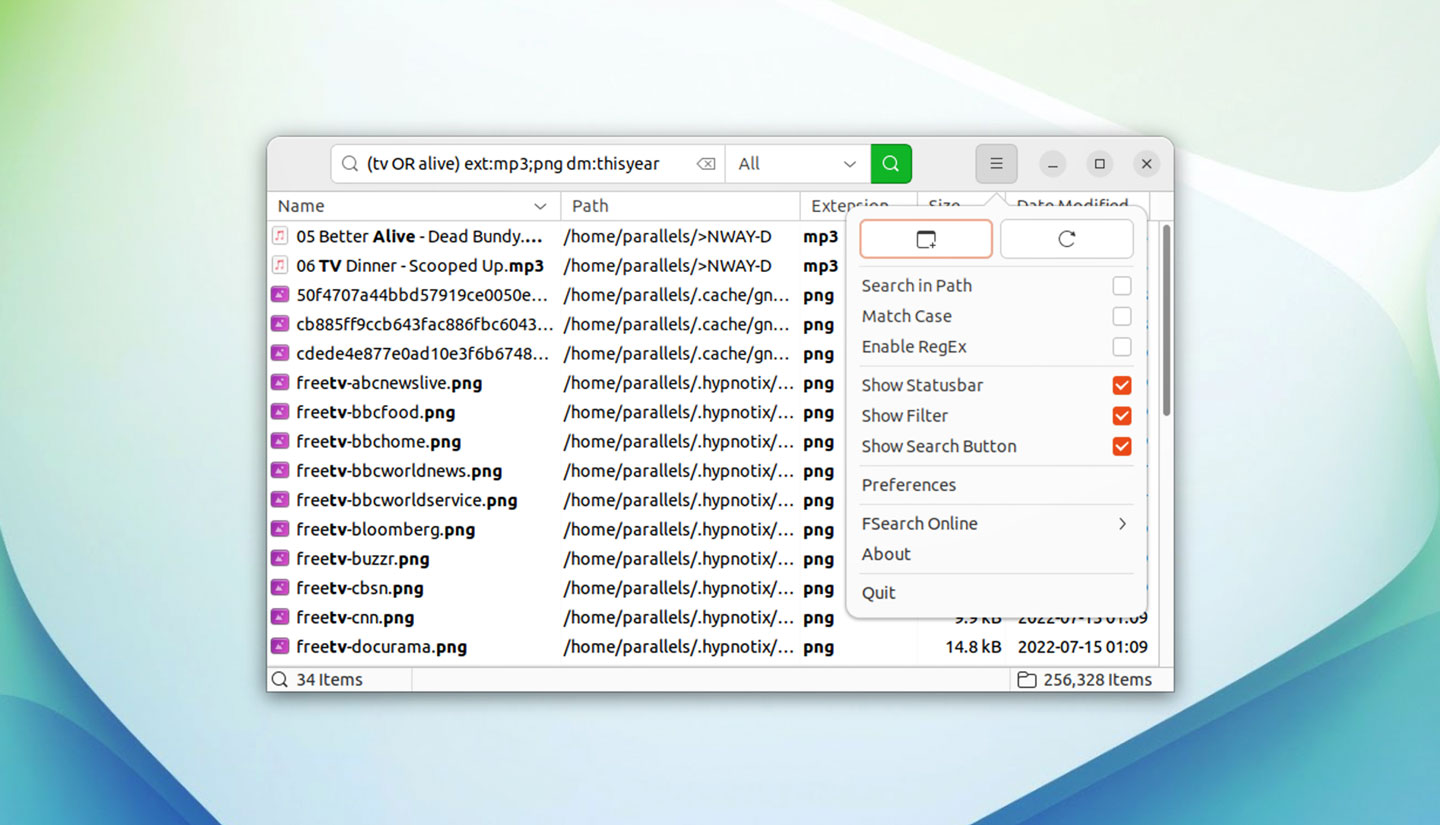
Task: Clear the search text with the backspace icon
Action: (706, 164)
